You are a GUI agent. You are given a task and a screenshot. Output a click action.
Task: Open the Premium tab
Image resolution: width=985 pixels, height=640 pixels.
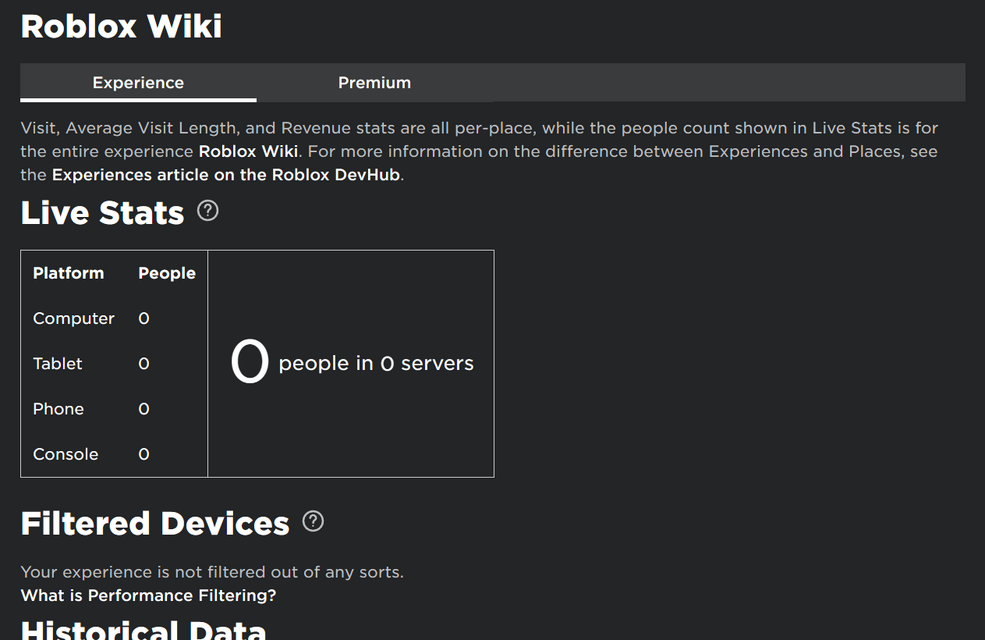click(x=374, y=83)
